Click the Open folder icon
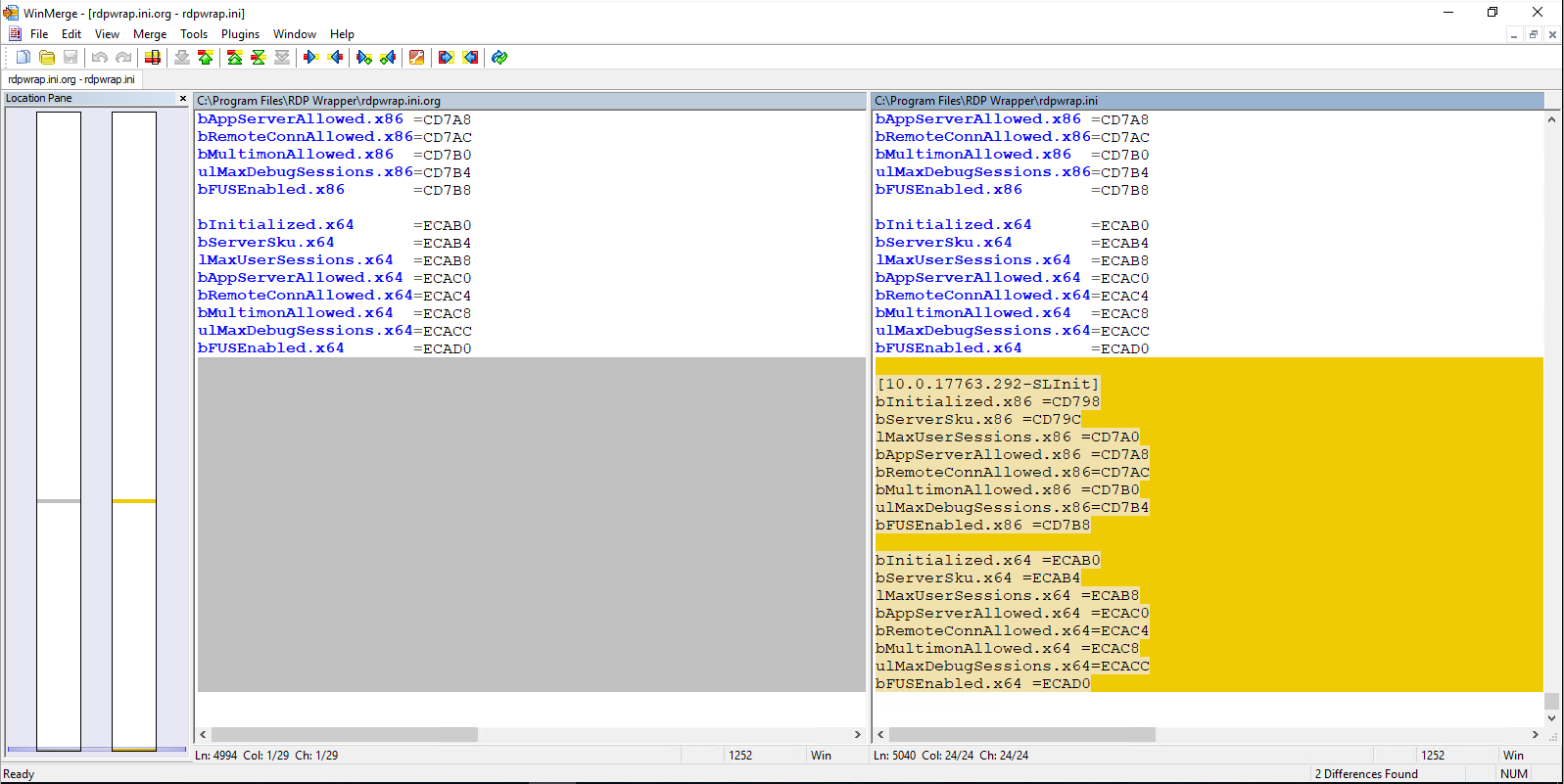Screen dimensions: 1564x784 pyautogui.click(x=46, y=58)
